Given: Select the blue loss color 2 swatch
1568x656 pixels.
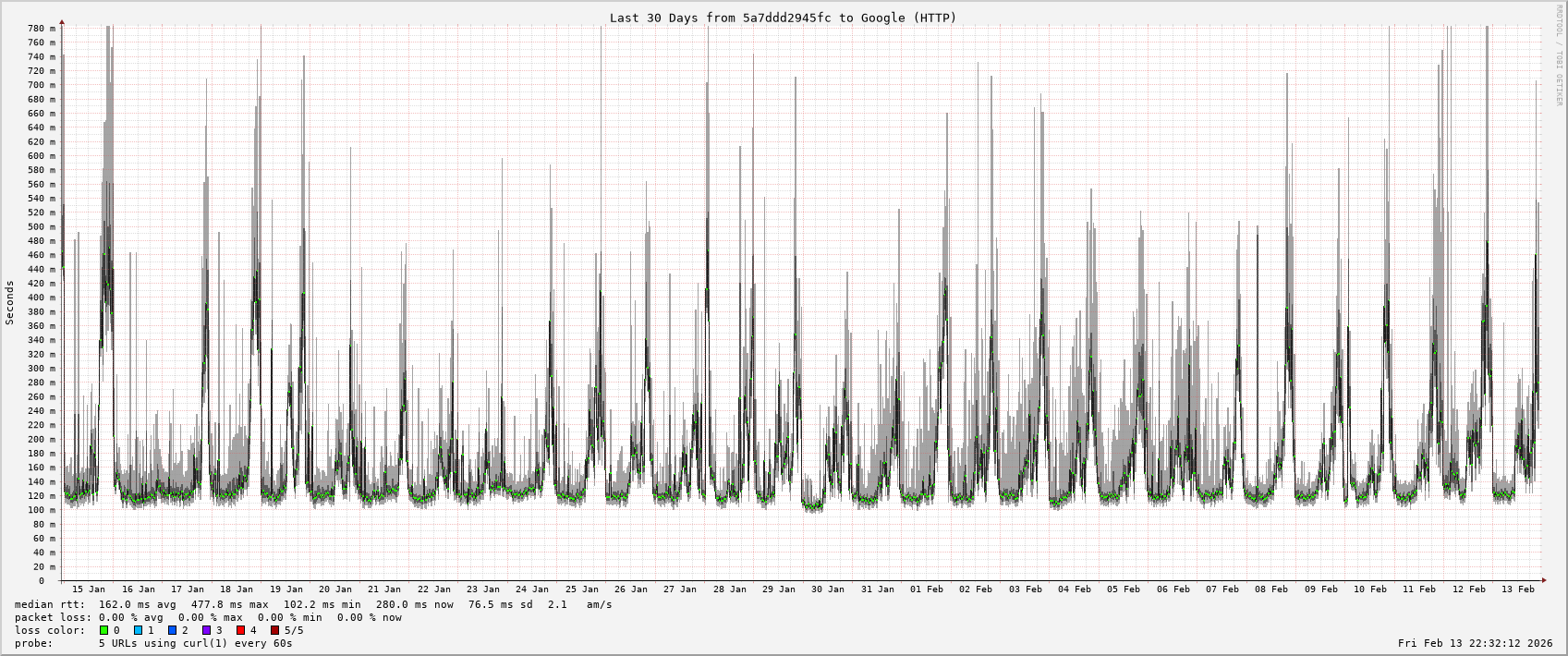Looking at the screenshot, I should tap(173, 630).
